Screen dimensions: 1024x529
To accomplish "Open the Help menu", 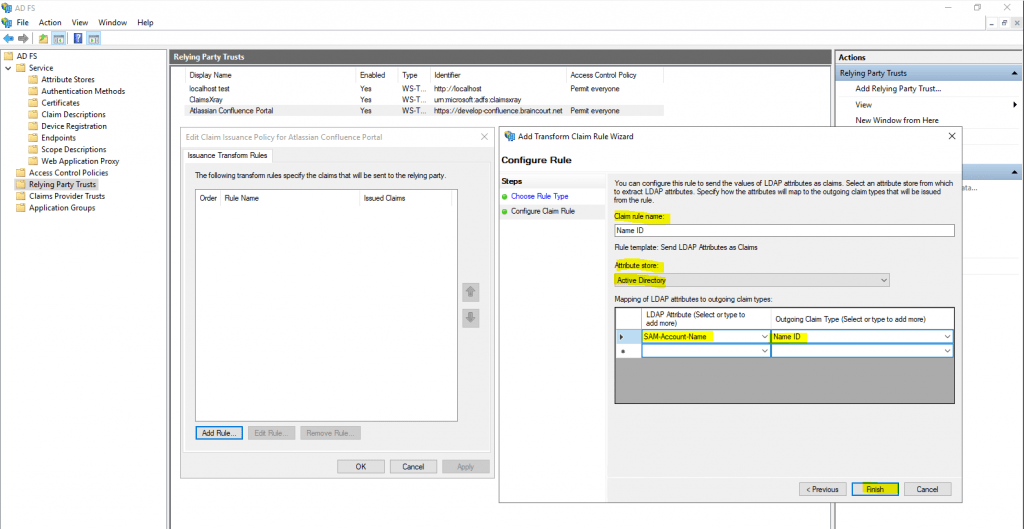I will pos(145,22).
